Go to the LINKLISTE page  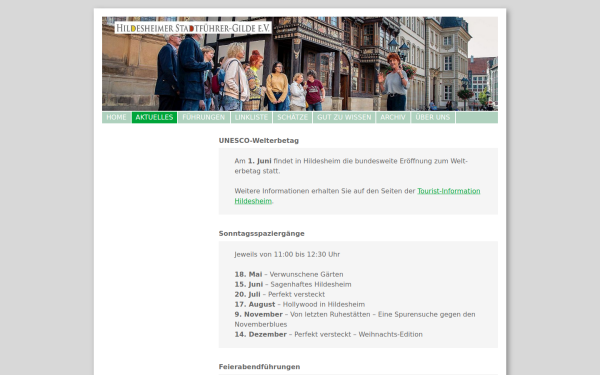tap(251, 117)
